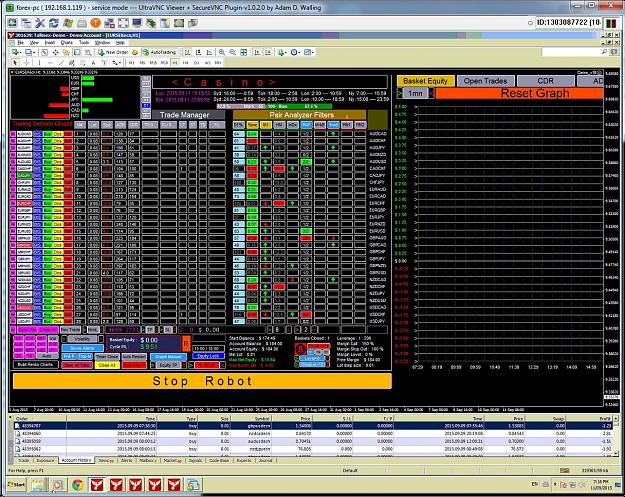Open the indicators list dropdown
The image size is (625, 497).
coord(282,52)
